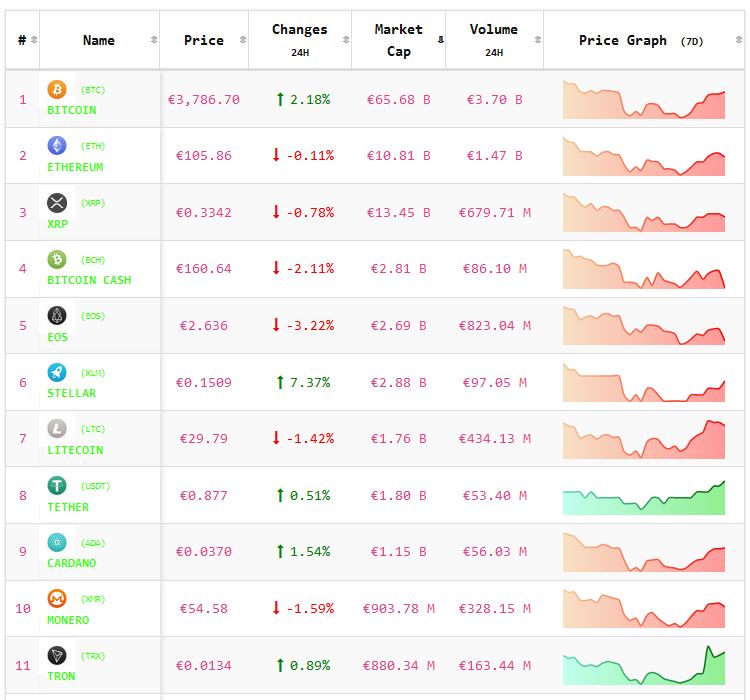The height and width of the screenshot is (700, 750).
Task: Click the Tether green icon
Action: [x=57, y=486]
